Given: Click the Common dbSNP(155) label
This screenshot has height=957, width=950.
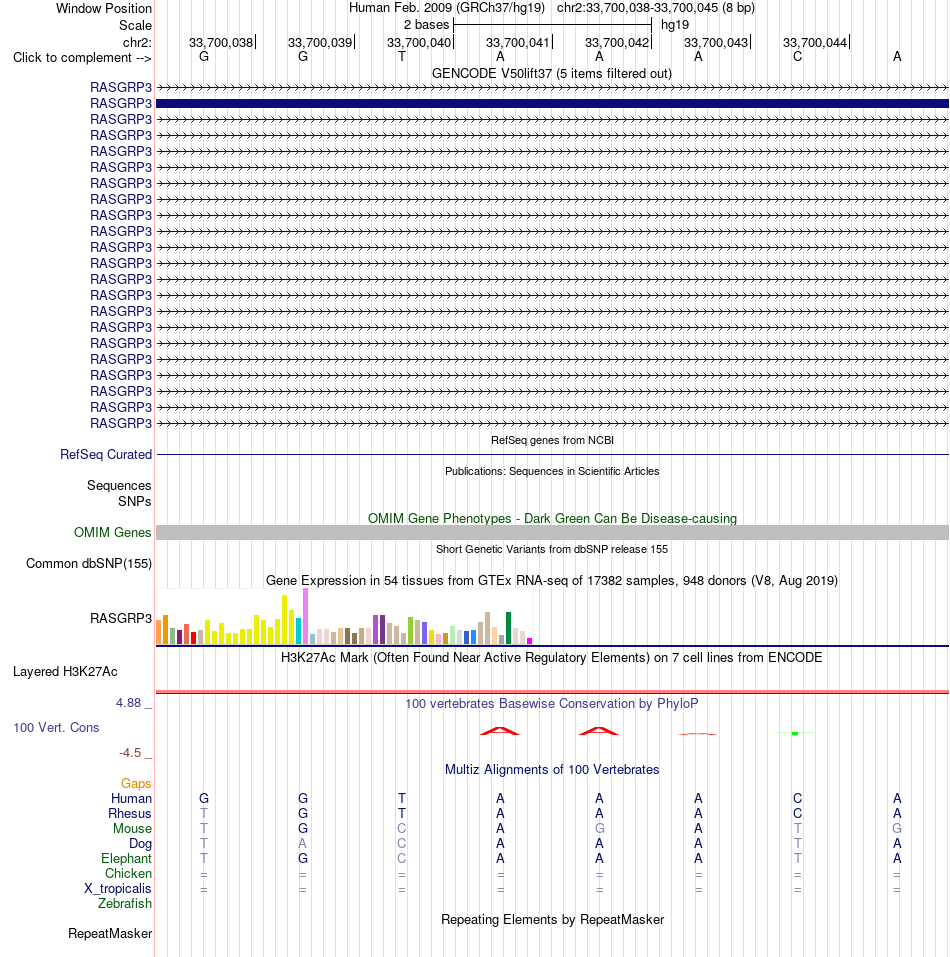Looking at the screenshot, I should 88,563.
